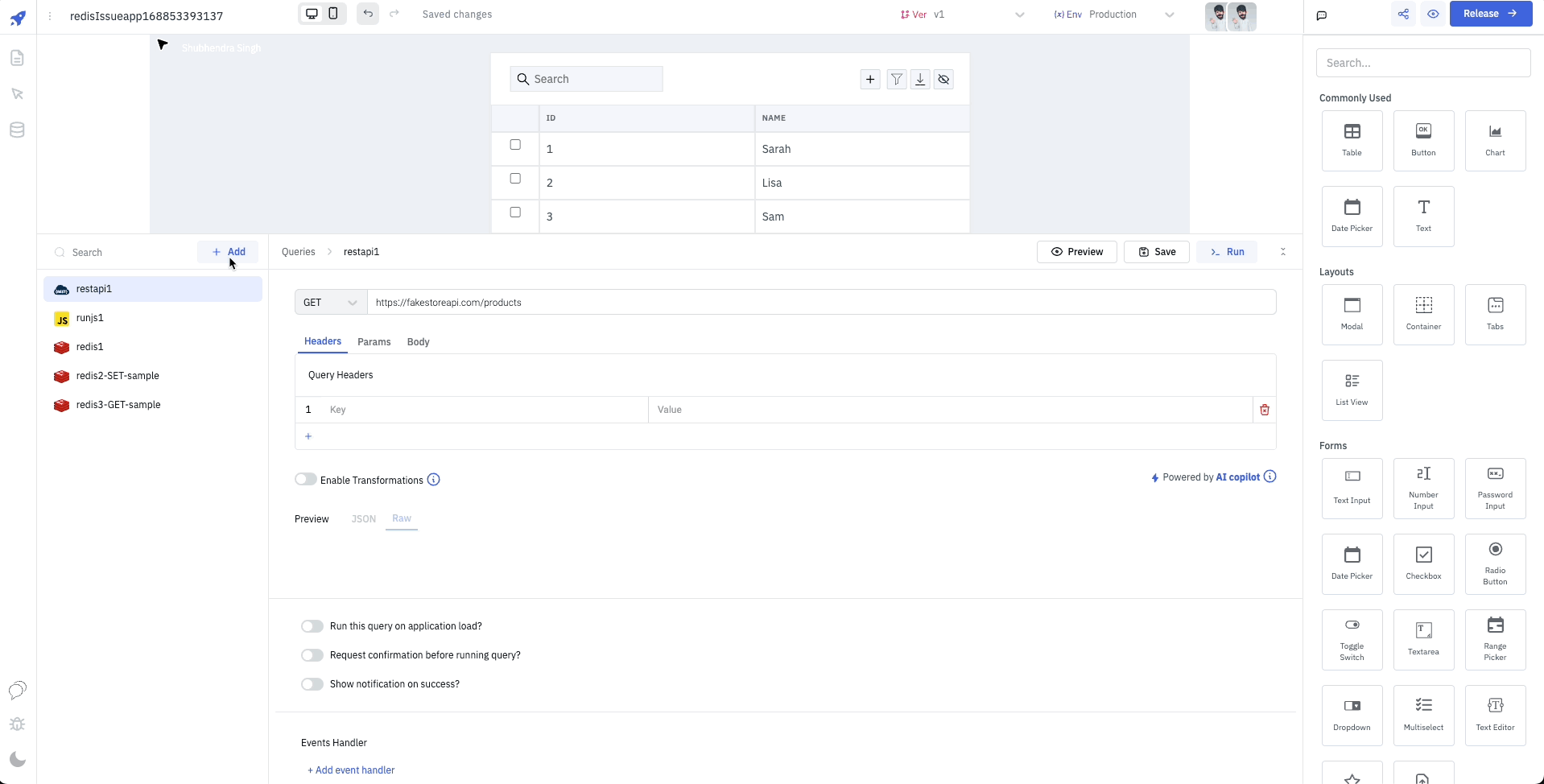Viewport: 1544px width, 784px height.
Task: Switch to the Params tab
Action: tap(374, 342)
